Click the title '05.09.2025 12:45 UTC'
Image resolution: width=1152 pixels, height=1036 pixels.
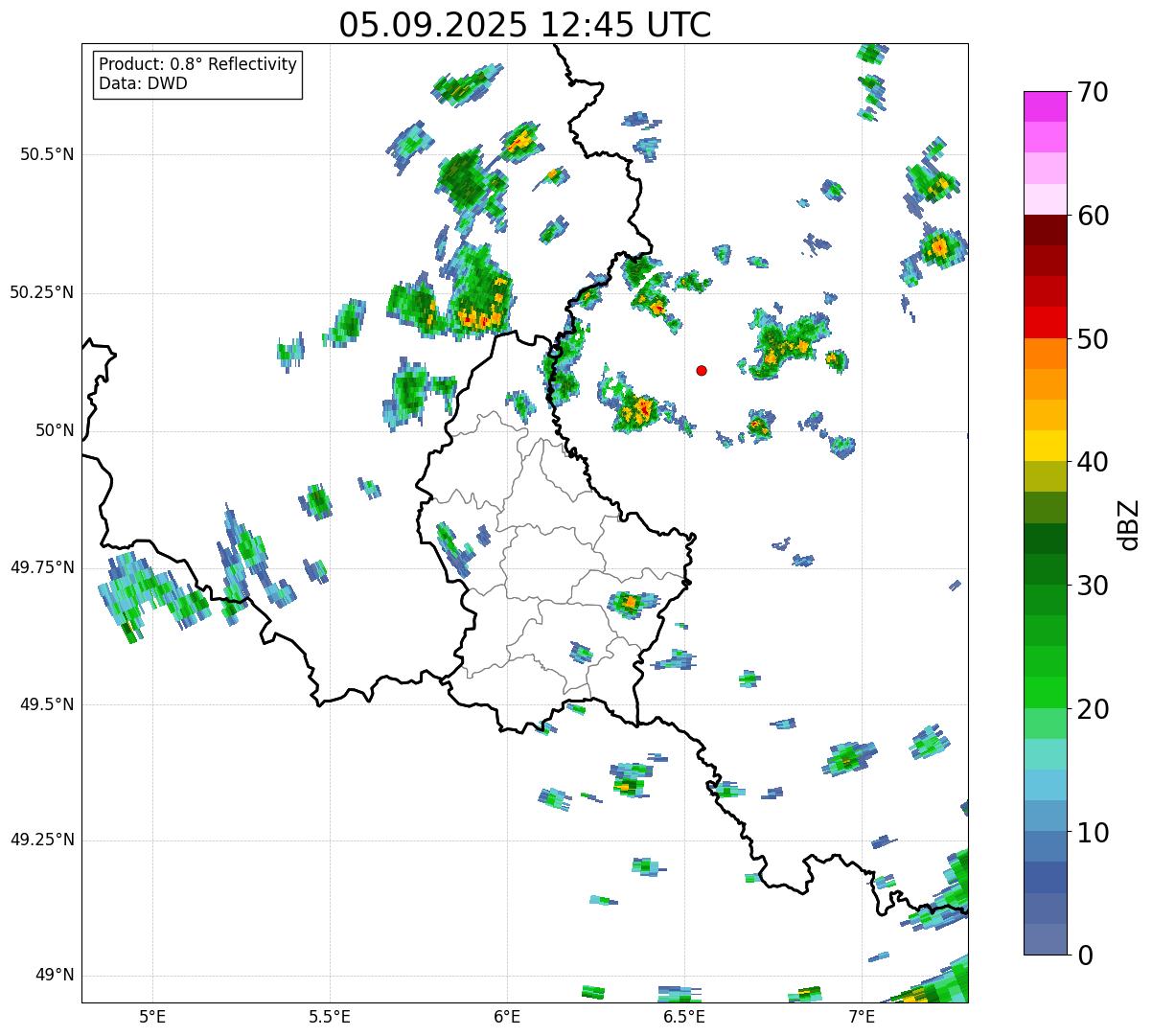point(525,25)
